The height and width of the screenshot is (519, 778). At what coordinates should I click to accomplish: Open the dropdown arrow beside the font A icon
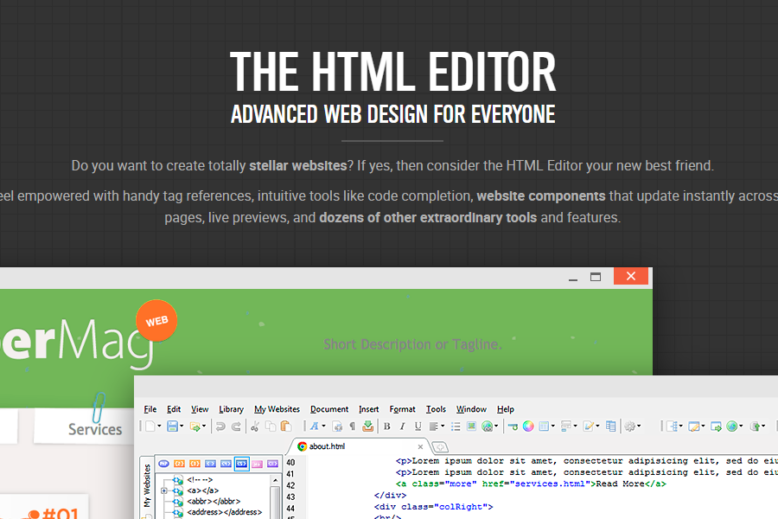[x=324, y=426]
